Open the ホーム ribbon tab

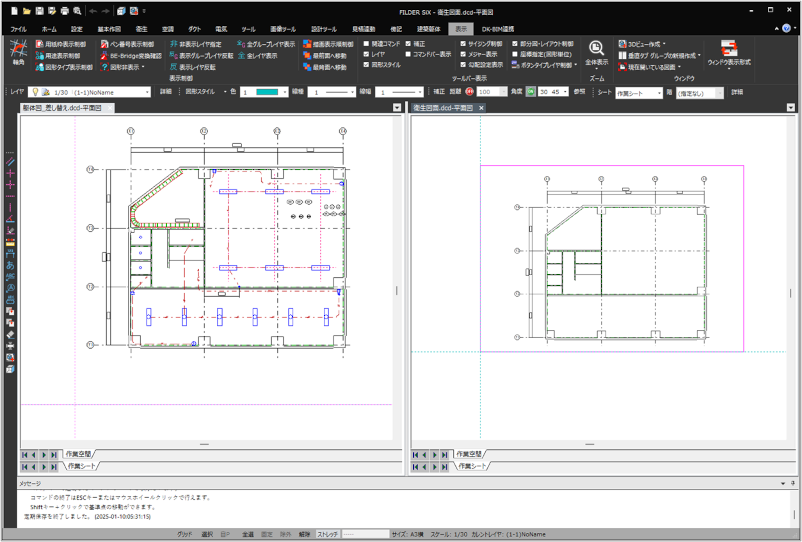click(x=49, y=29)
